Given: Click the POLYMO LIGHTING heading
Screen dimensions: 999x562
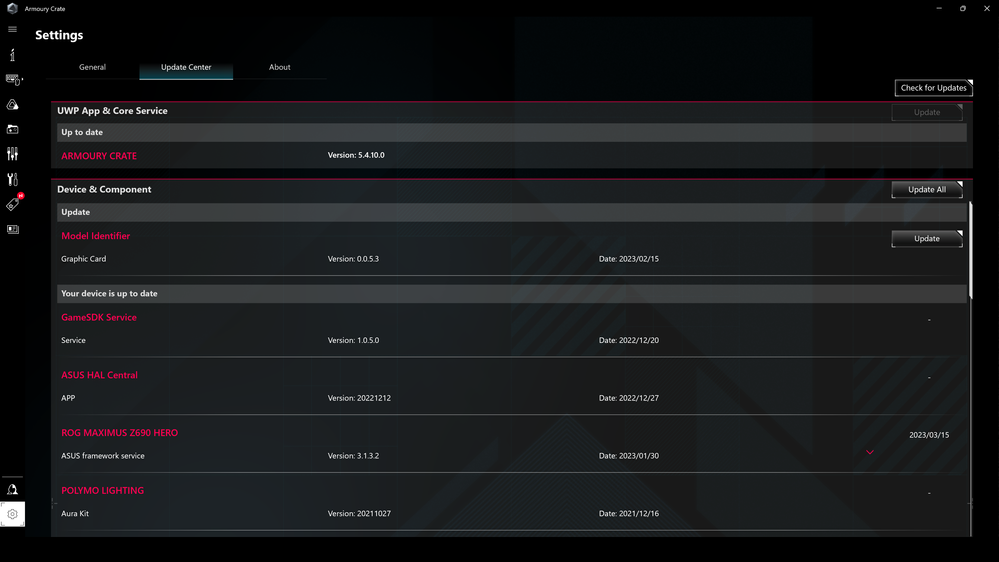Looking at the screenshot, I should pyautogui.click(x=103, y=491).
